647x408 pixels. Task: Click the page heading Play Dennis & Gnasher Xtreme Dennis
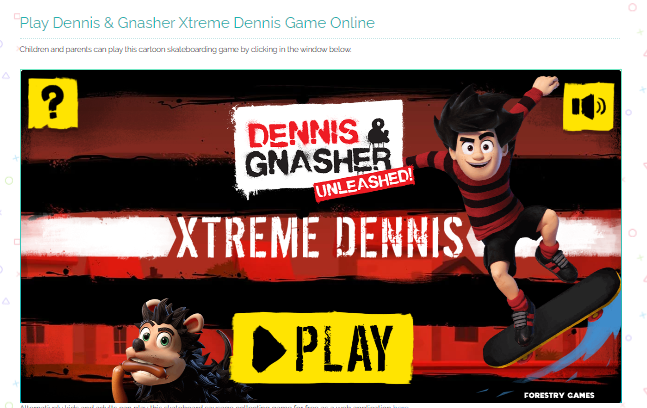[197, 23]
